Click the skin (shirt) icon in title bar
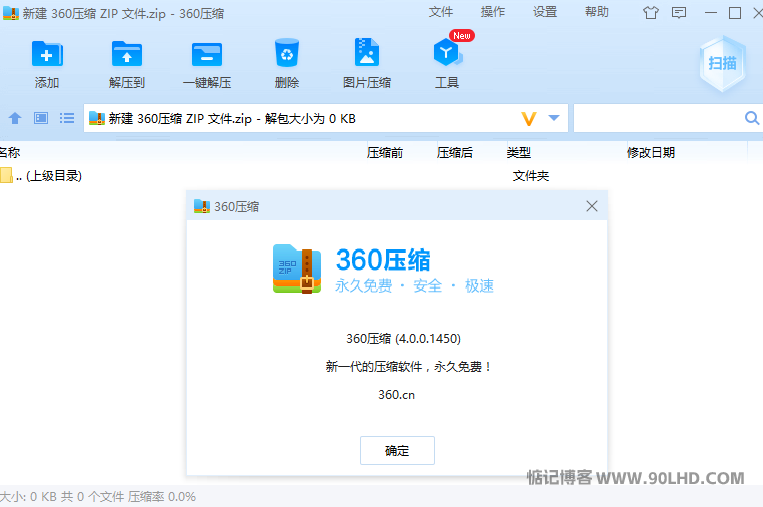 pyautogui.click(x=651, y=13)
